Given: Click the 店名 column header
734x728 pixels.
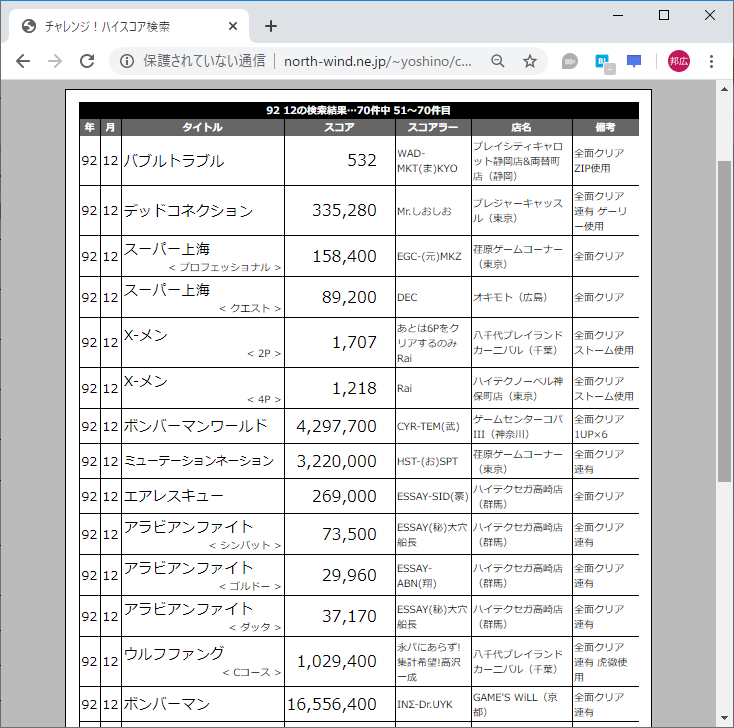Looking at the screenshot, I should (522, 127).
